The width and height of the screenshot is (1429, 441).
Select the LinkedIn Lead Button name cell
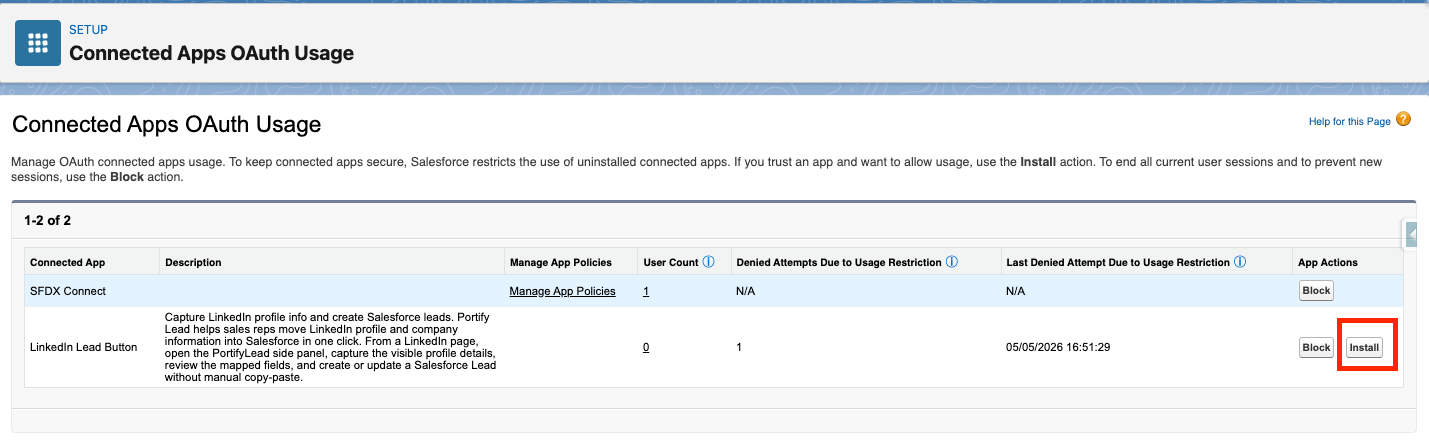pos(83,347)
